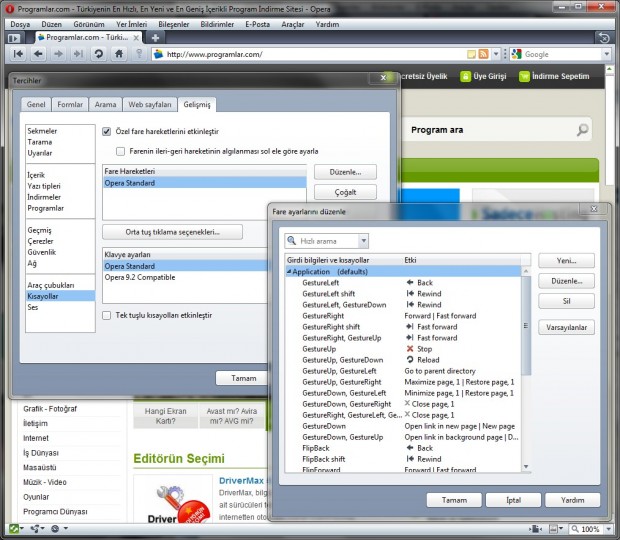This screenshot has height=540, width=620.
Task: Open the Home page icon
Action: 119,54
